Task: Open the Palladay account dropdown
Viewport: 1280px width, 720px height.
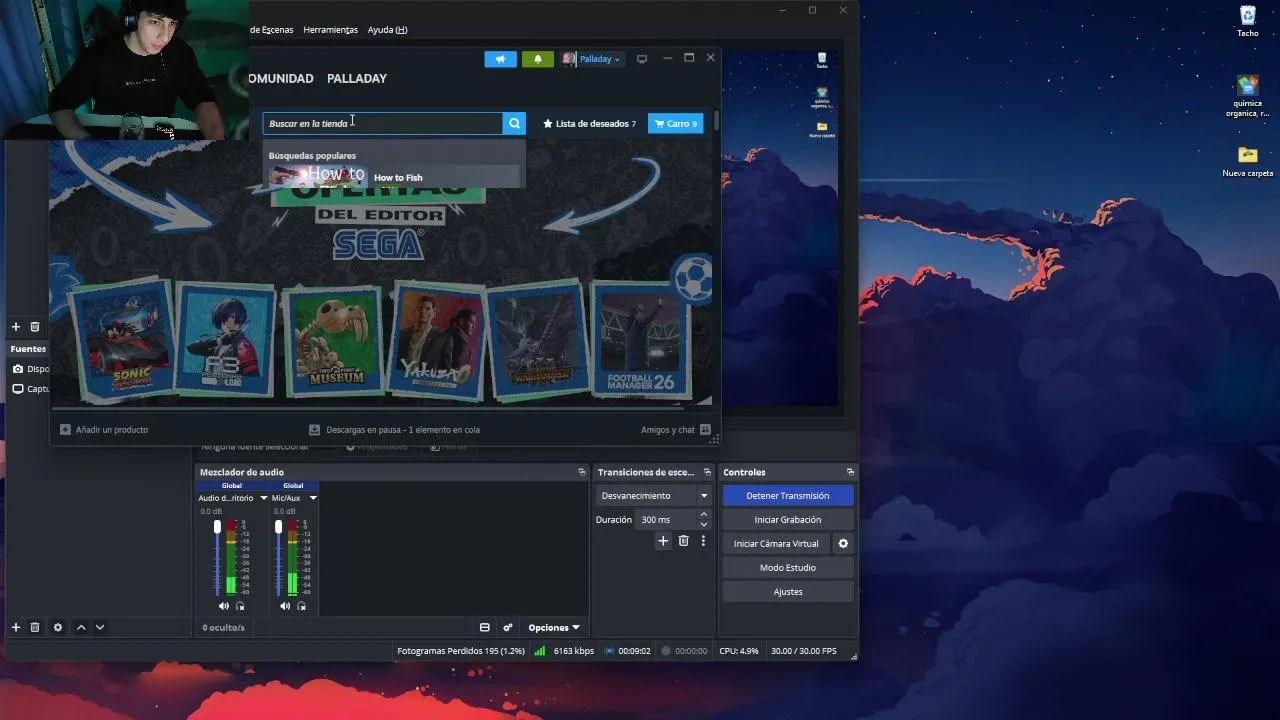Action: pos(592,59)
